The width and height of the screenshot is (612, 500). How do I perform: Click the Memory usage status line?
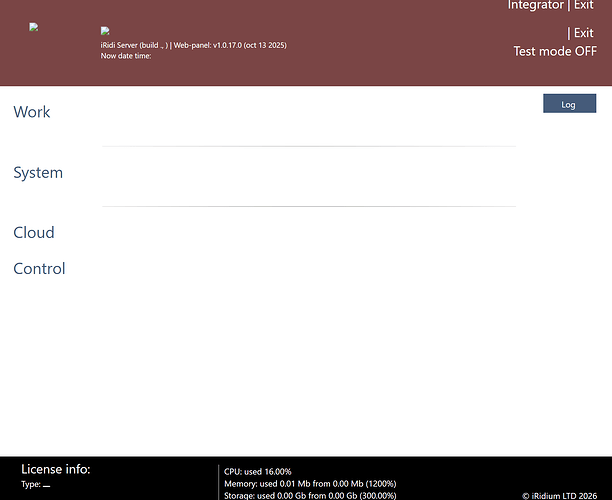(x=310, y=483)
